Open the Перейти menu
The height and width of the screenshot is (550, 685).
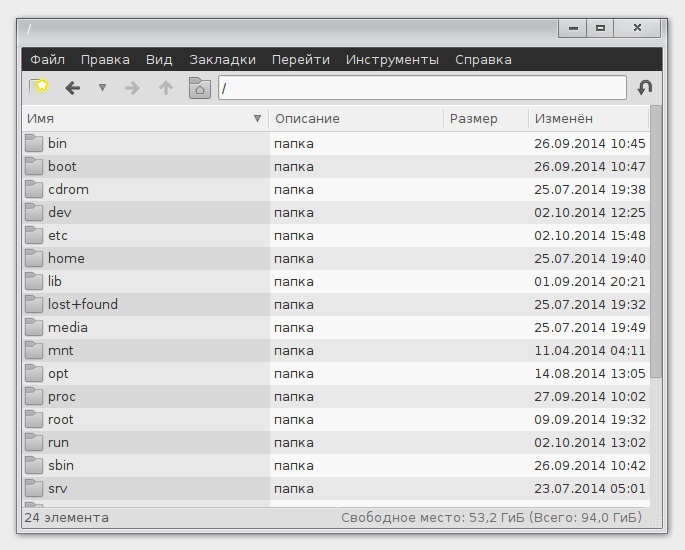pos(301,59)
